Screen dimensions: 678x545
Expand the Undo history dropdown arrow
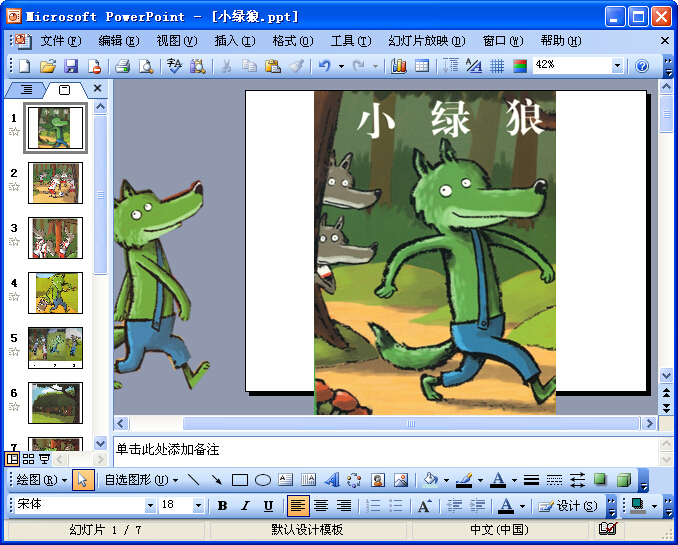[x=341, y=66]
